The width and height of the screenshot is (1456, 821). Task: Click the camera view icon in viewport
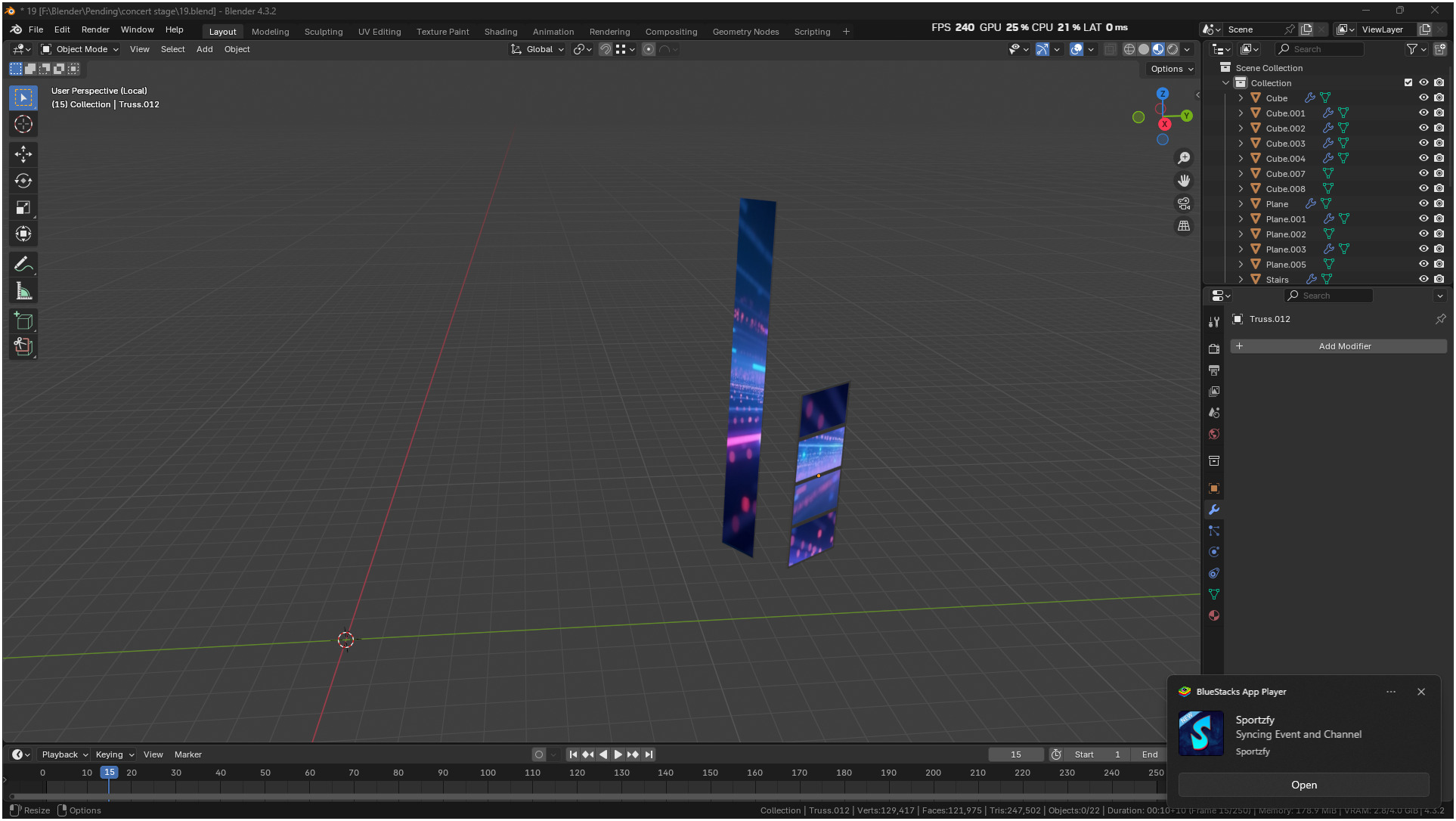(1184, 203)
